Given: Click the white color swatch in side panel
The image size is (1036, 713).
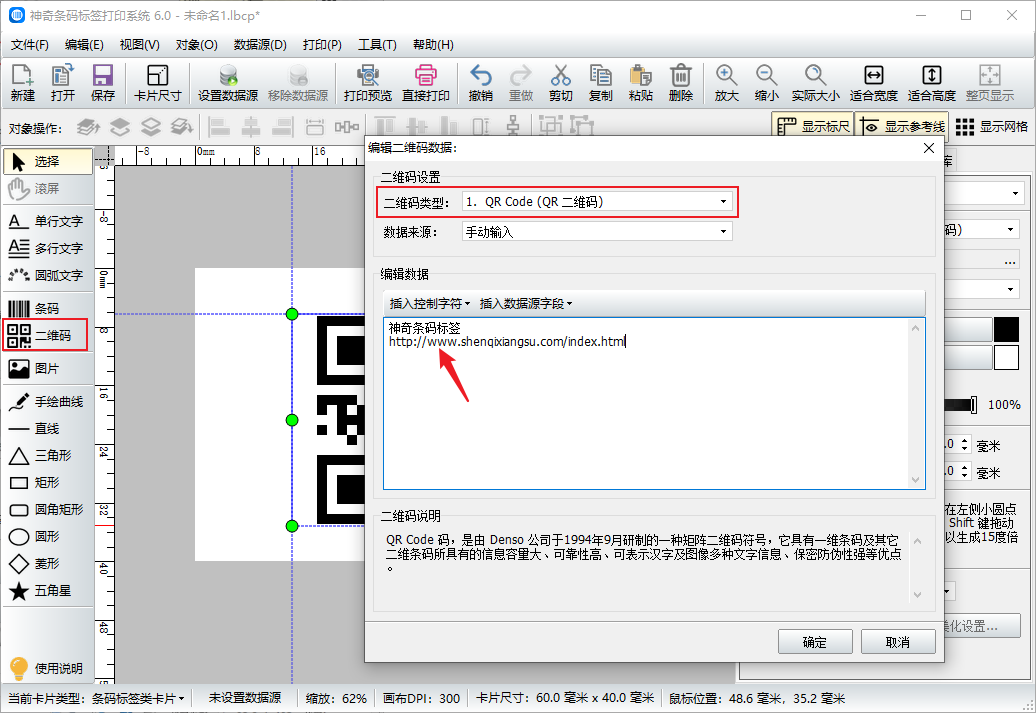Looking at the screenshot, I should click(x=1006, y=357).
